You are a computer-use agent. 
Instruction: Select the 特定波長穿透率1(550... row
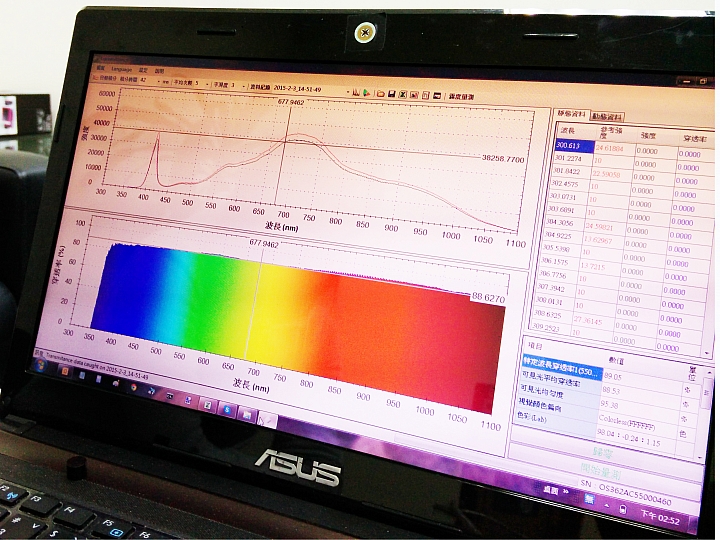point(561,368)
